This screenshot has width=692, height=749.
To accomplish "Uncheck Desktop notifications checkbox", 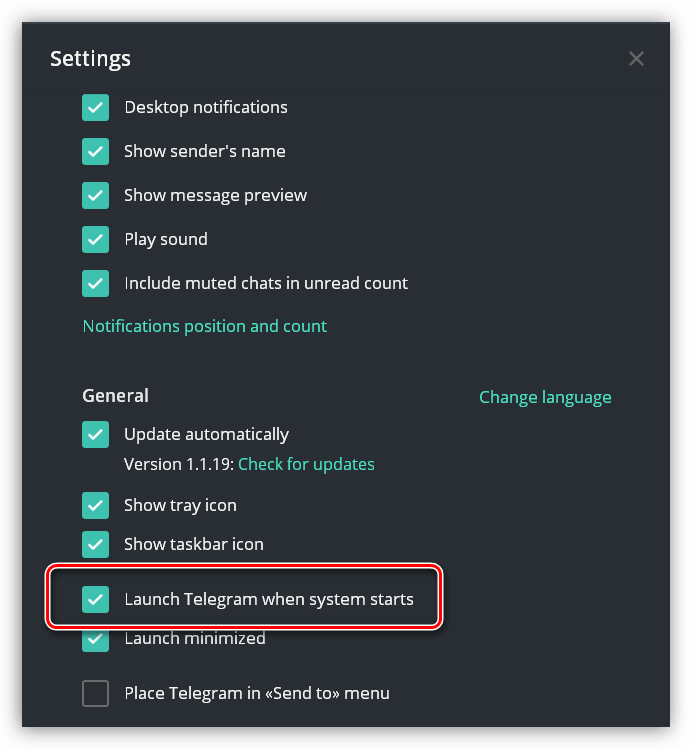I will pos(96,108).
